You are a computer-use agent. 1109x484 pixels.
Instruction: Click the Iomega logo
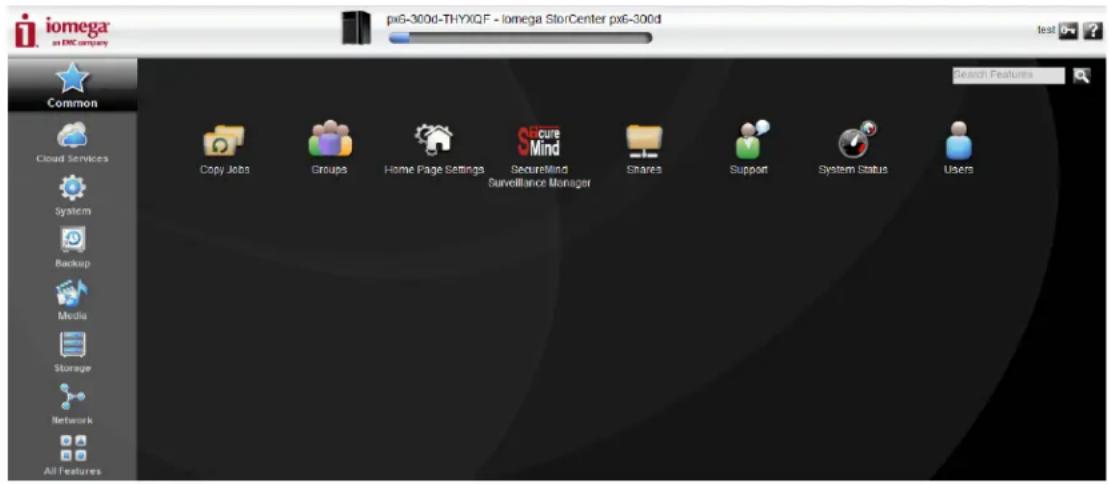tap(63, 33)
